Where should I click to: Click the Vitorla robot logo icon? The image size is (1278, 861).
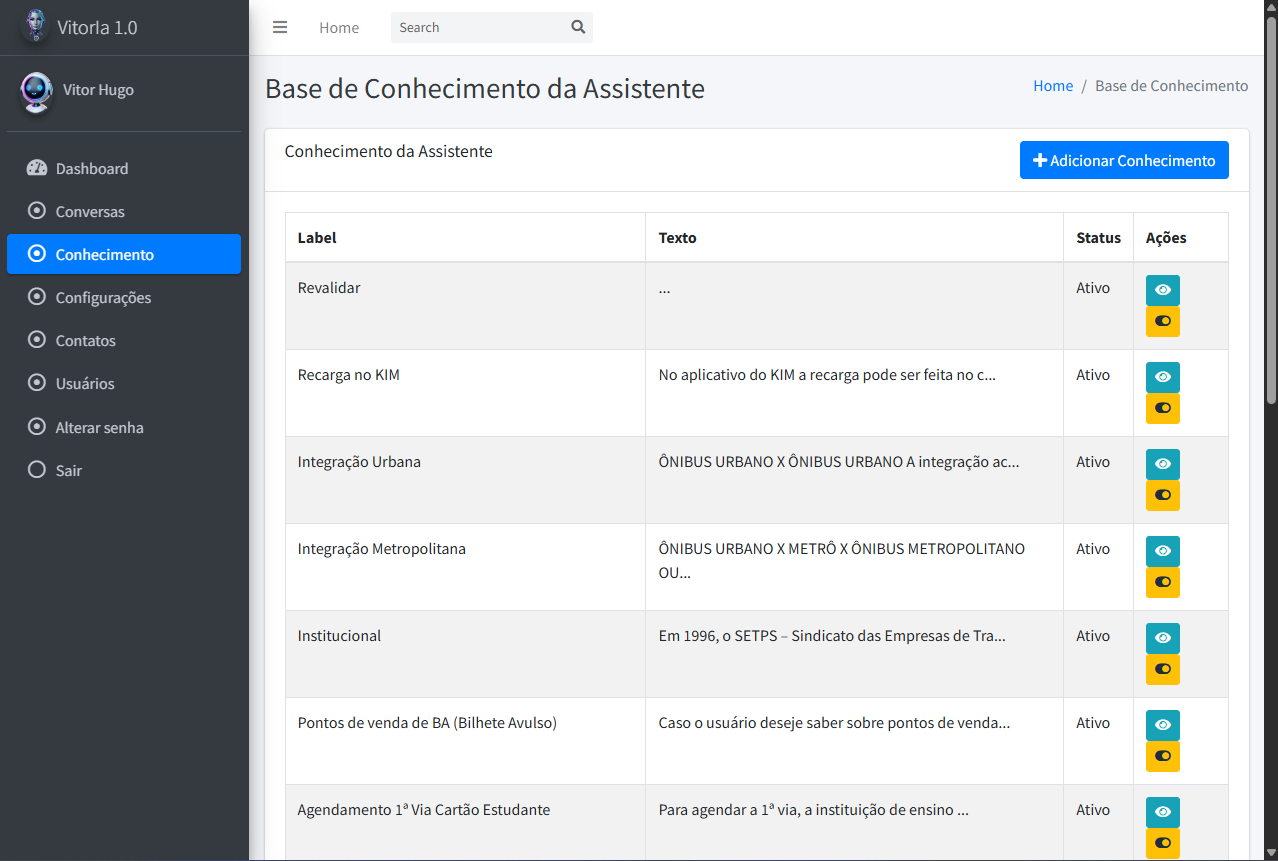[x=36, y=27]
